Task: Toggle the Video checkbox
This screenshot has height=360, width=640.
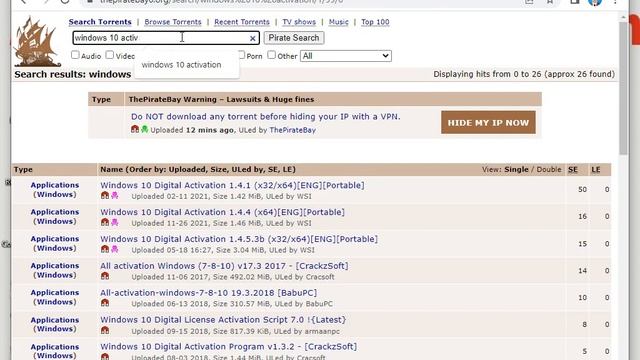Action: point(109,55)
